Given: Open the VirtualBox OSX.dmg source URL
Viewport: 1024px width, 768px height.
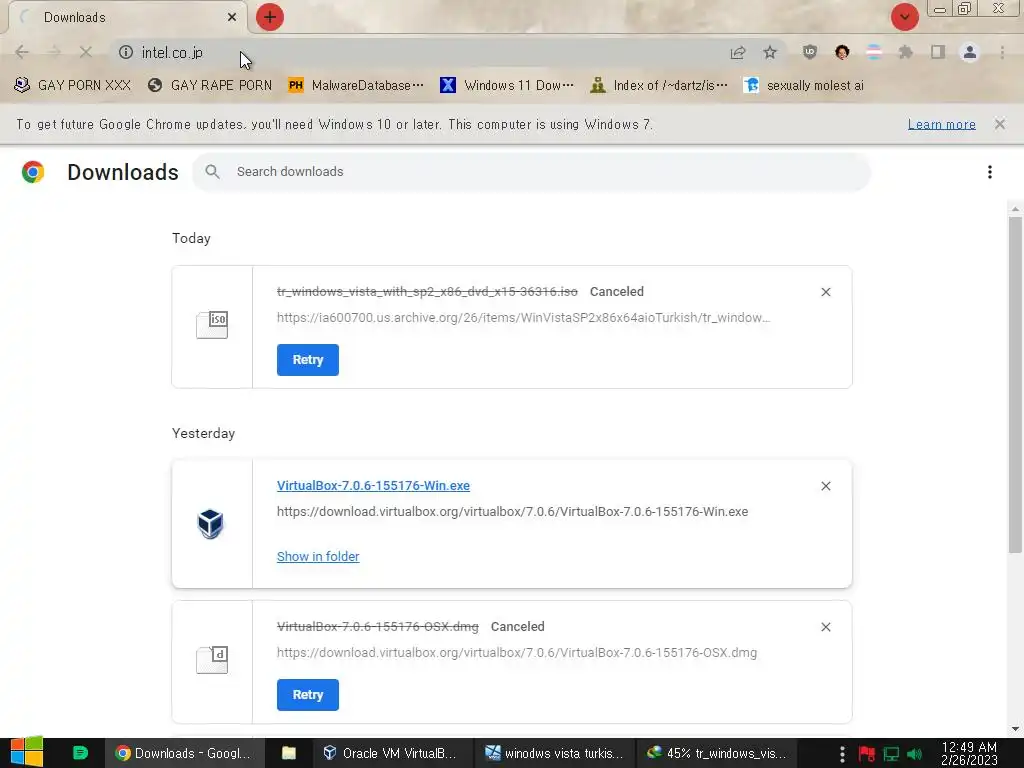Looking at the screenshot, I should click(x=517, y=652).
